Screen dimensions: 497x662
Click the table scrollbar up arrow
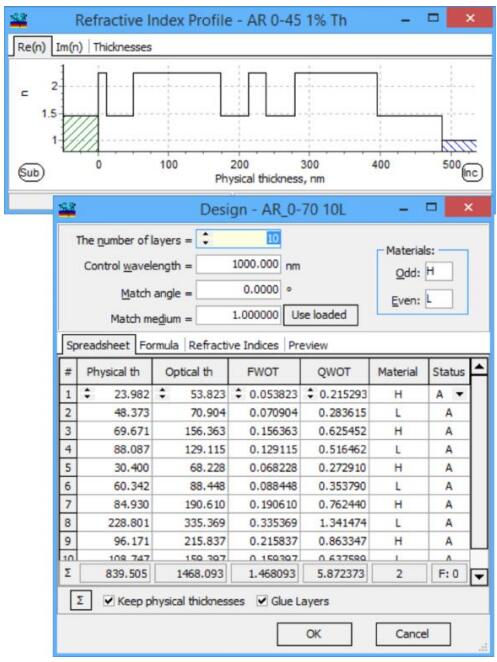479,366
